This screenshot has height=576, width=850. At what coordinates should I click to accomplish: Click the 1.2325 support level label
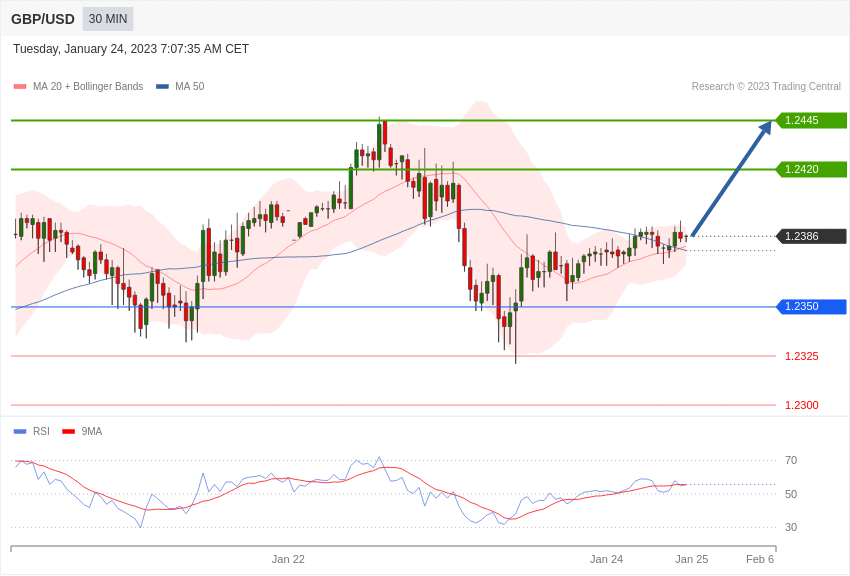coord(802,356)
